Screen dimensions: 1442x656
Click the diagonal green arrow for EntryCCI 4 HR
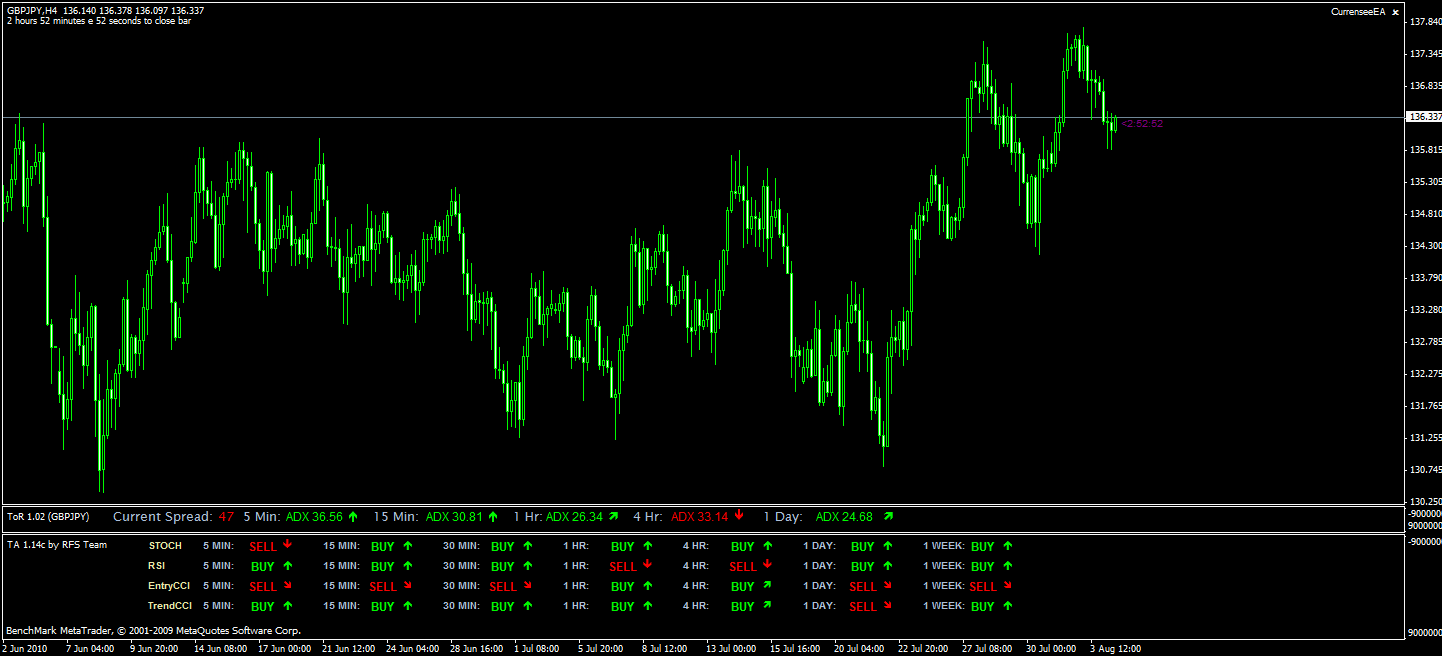point(767,585)
